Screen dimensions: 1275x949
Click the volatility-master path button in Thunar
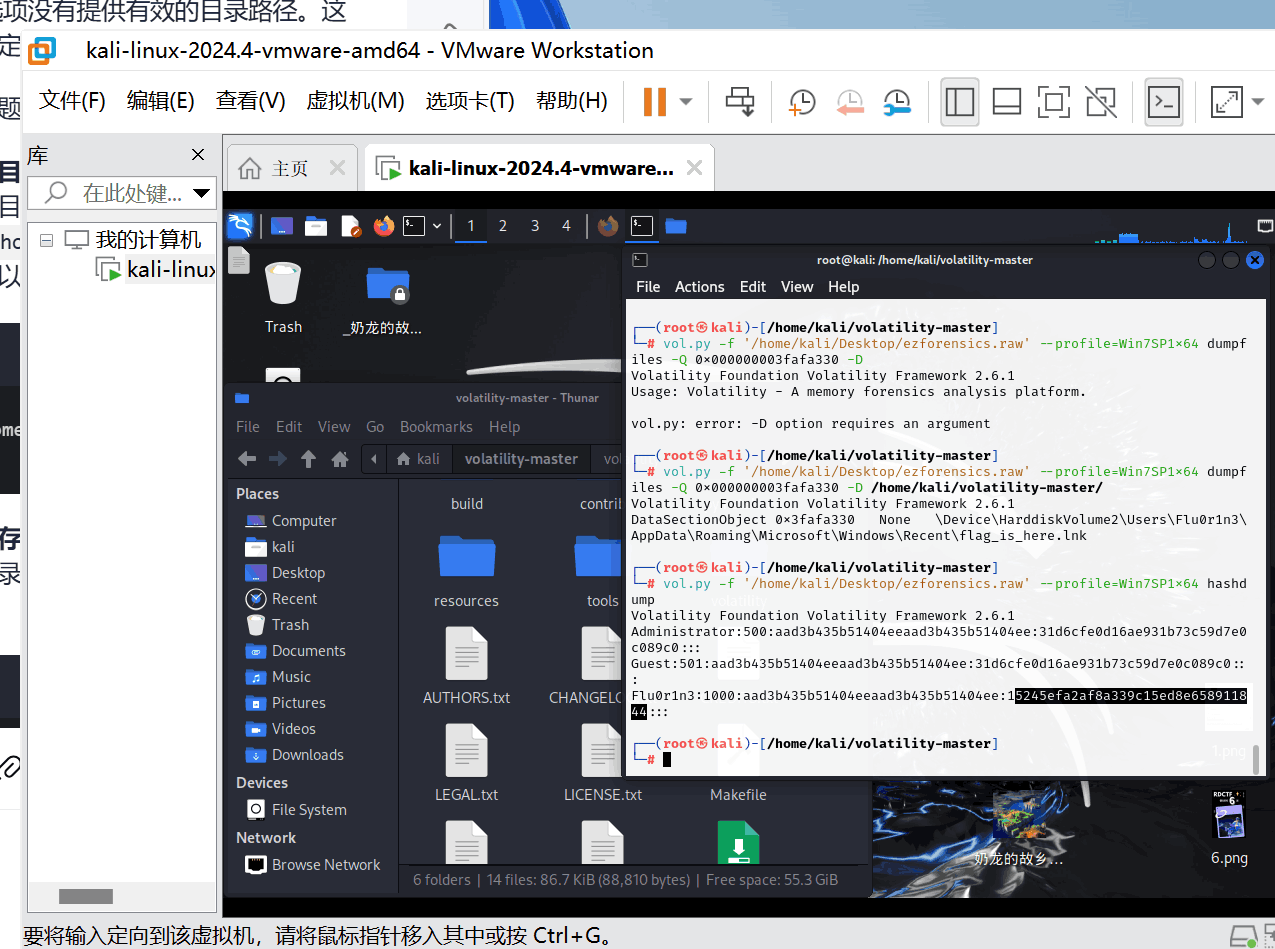click(x=521, y=459)
